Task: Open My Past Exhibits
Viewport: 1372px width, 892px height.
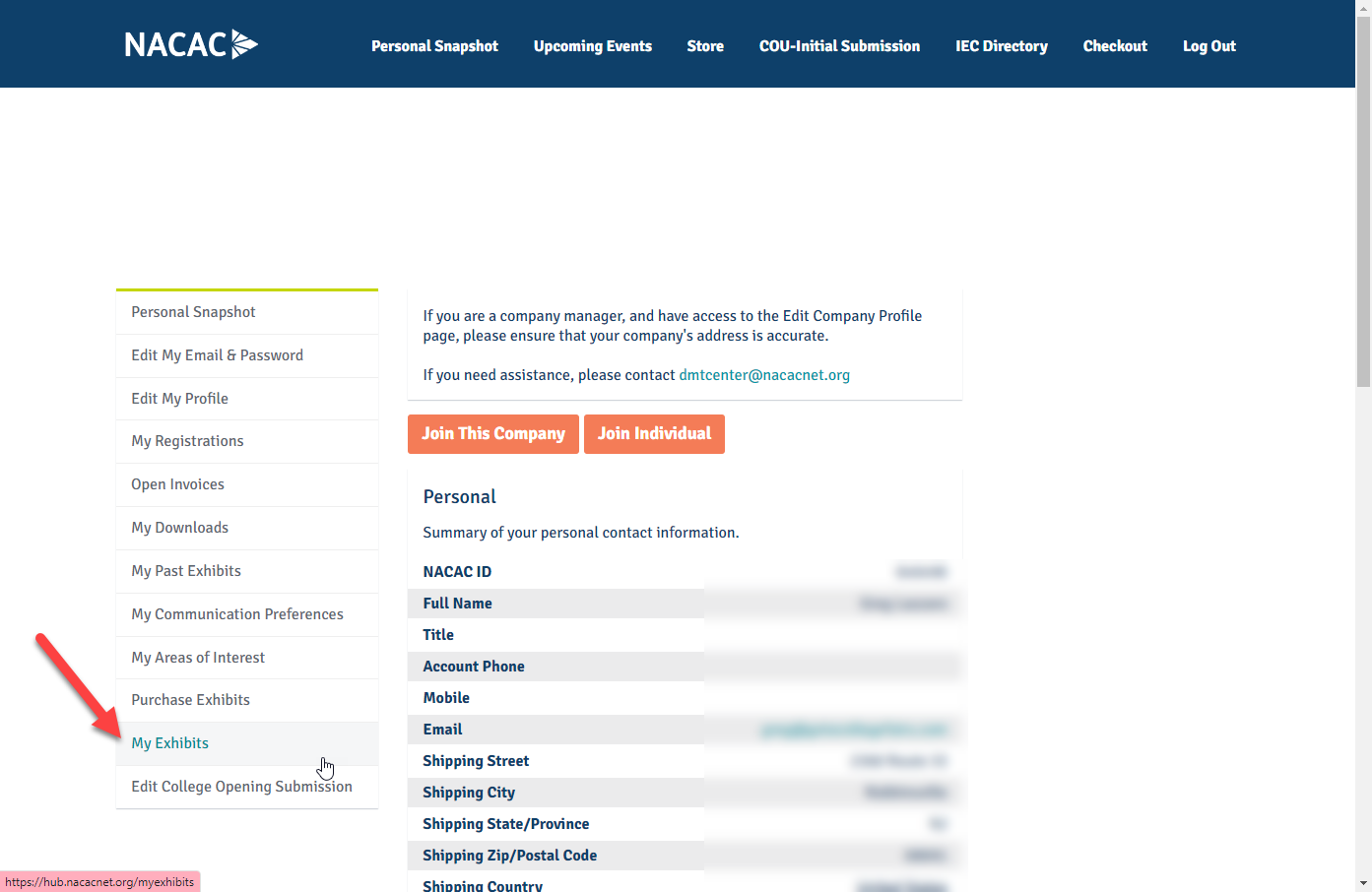Action: point(247,571)
